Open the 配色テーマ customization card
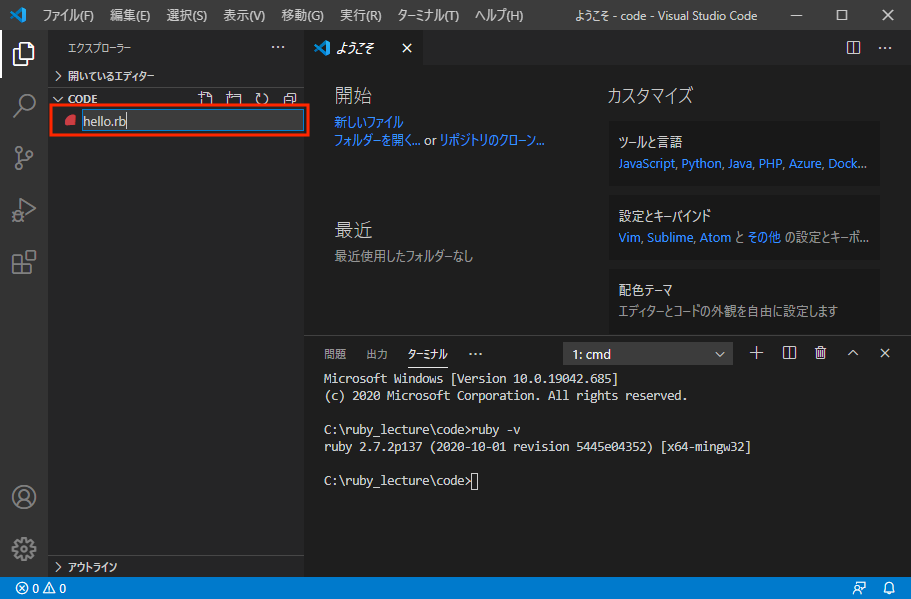This screenshot has height=599, width=911. (x=744, y=301)
